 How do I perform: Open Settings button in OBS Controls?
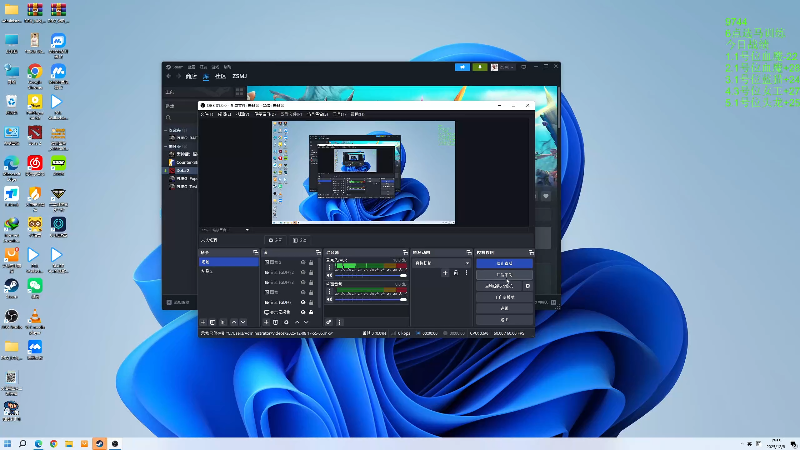(504, 308)
